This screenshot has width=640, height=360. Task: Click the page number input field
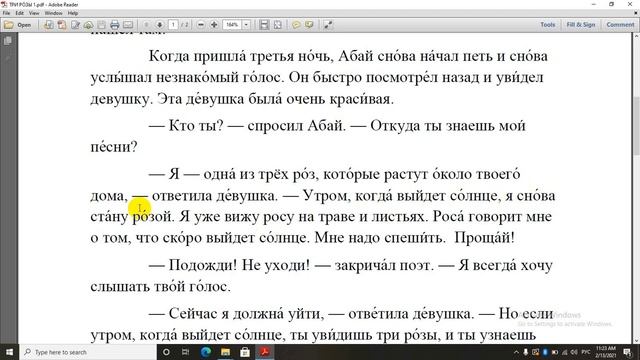pyautogui.click(x=173, y=25)
